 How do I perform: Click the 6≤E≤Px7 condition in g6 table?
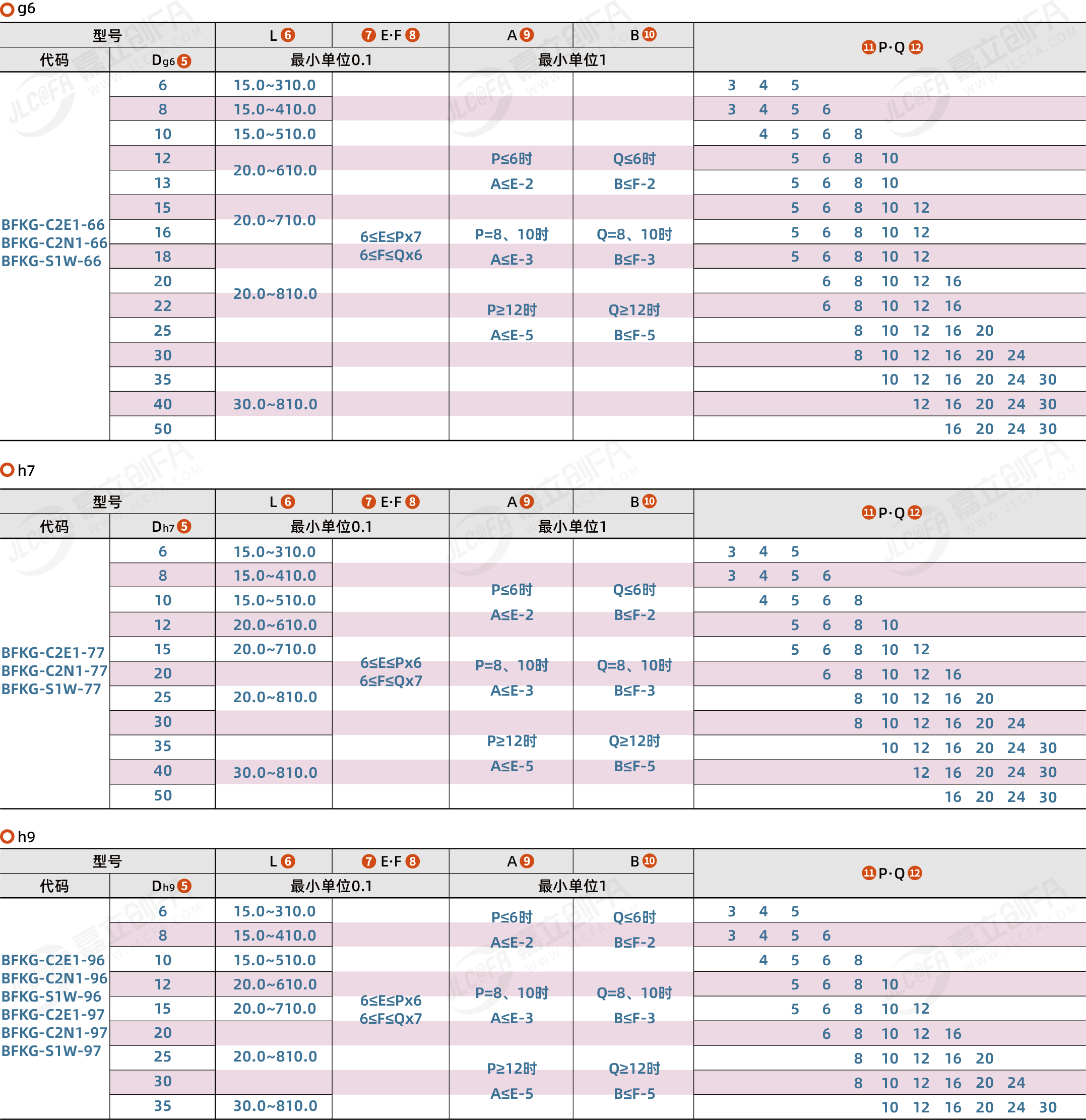[x=391, y=236]
